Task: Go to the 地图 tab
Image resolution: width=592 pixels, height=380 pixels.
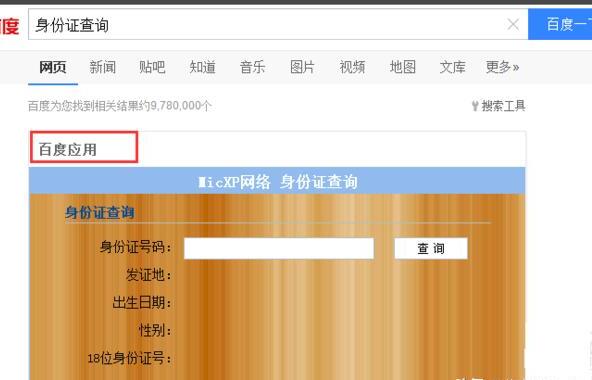Action: [402, 68]
